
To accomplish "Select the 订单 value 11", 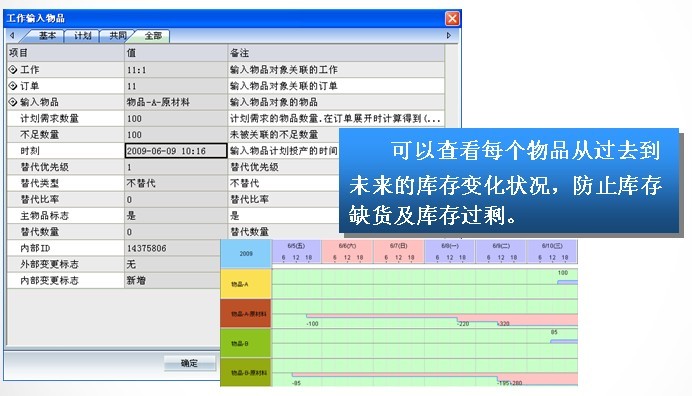I will (x=176, y=86).
